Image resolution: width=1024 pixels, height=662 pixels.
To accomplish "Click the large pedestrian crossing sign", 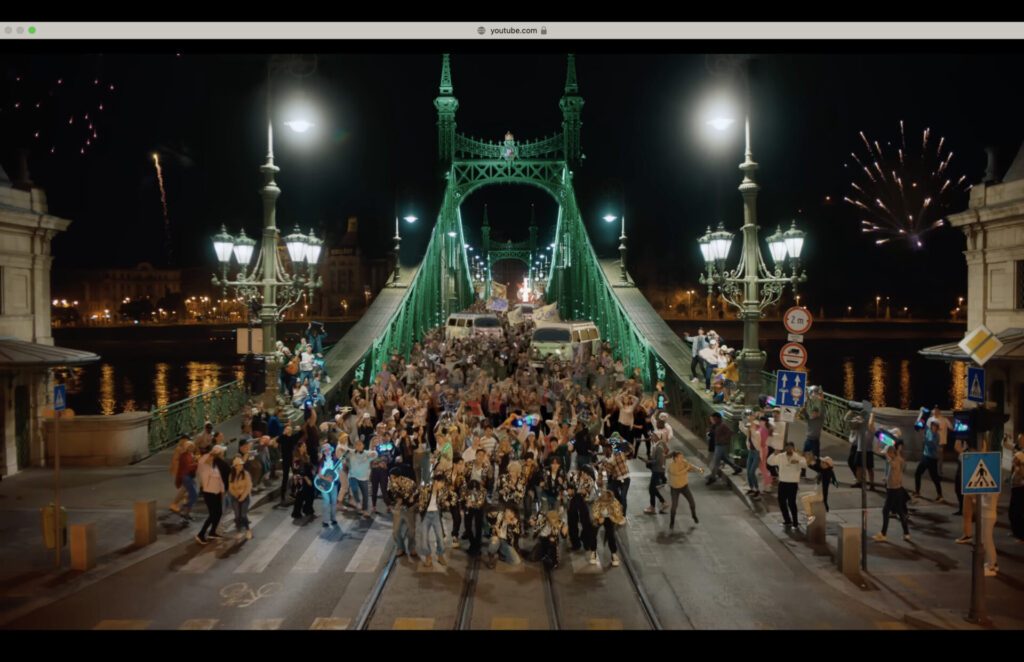I will 980,472.
